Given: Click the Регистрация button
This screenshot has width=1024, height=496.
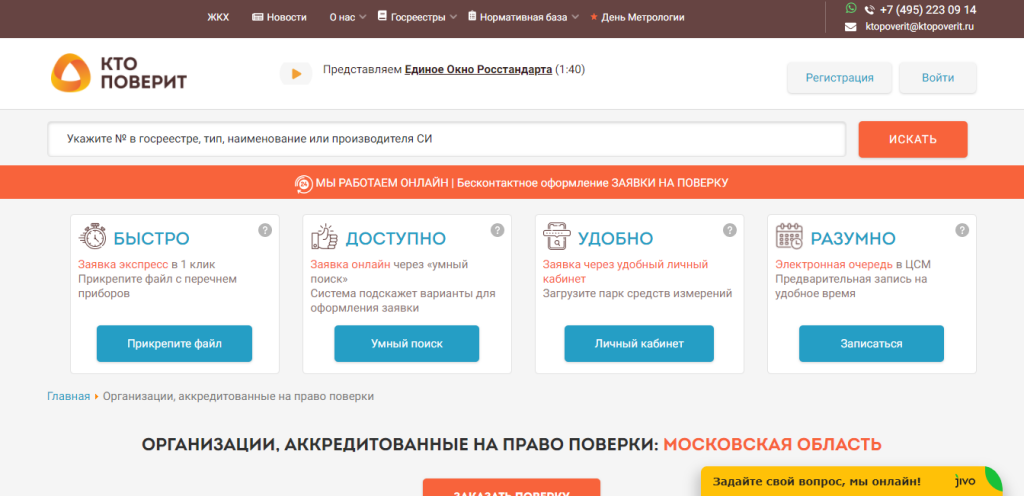Looking at the screenshot, I should click(839, 77).
